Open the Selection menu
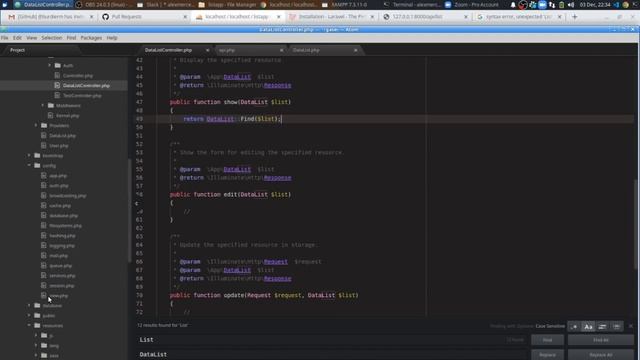 52,38
